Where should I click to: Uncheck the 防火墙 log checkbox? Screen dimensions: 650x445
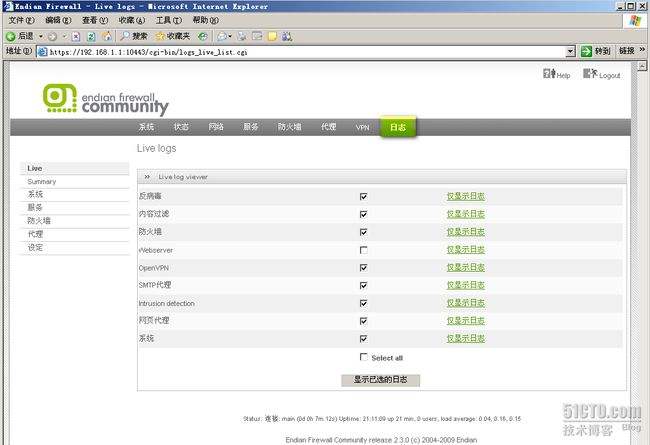(364, 232)
